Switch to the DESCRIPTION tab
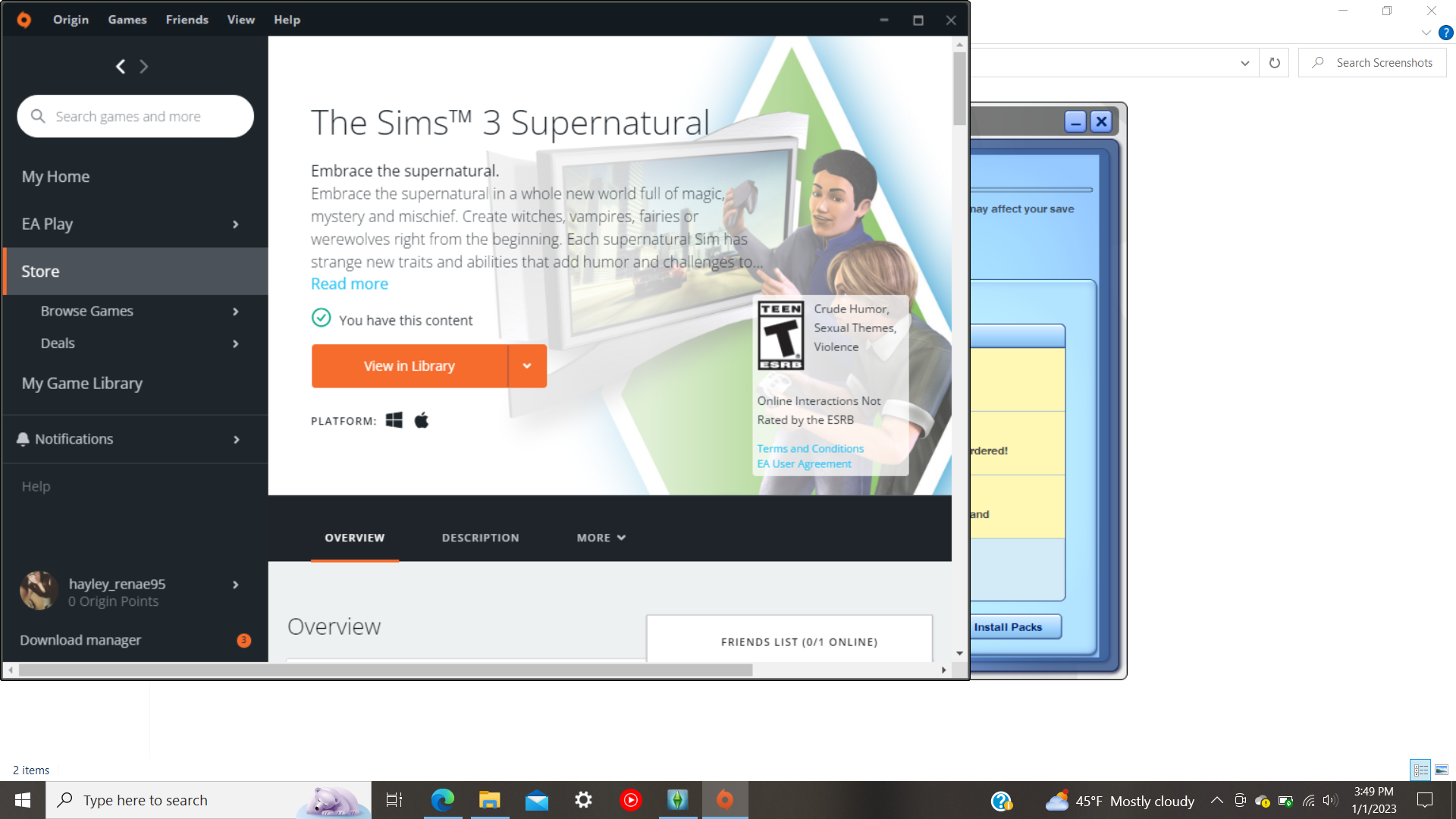The height and width of the screenshot is (819, 1456). (480, 538)
